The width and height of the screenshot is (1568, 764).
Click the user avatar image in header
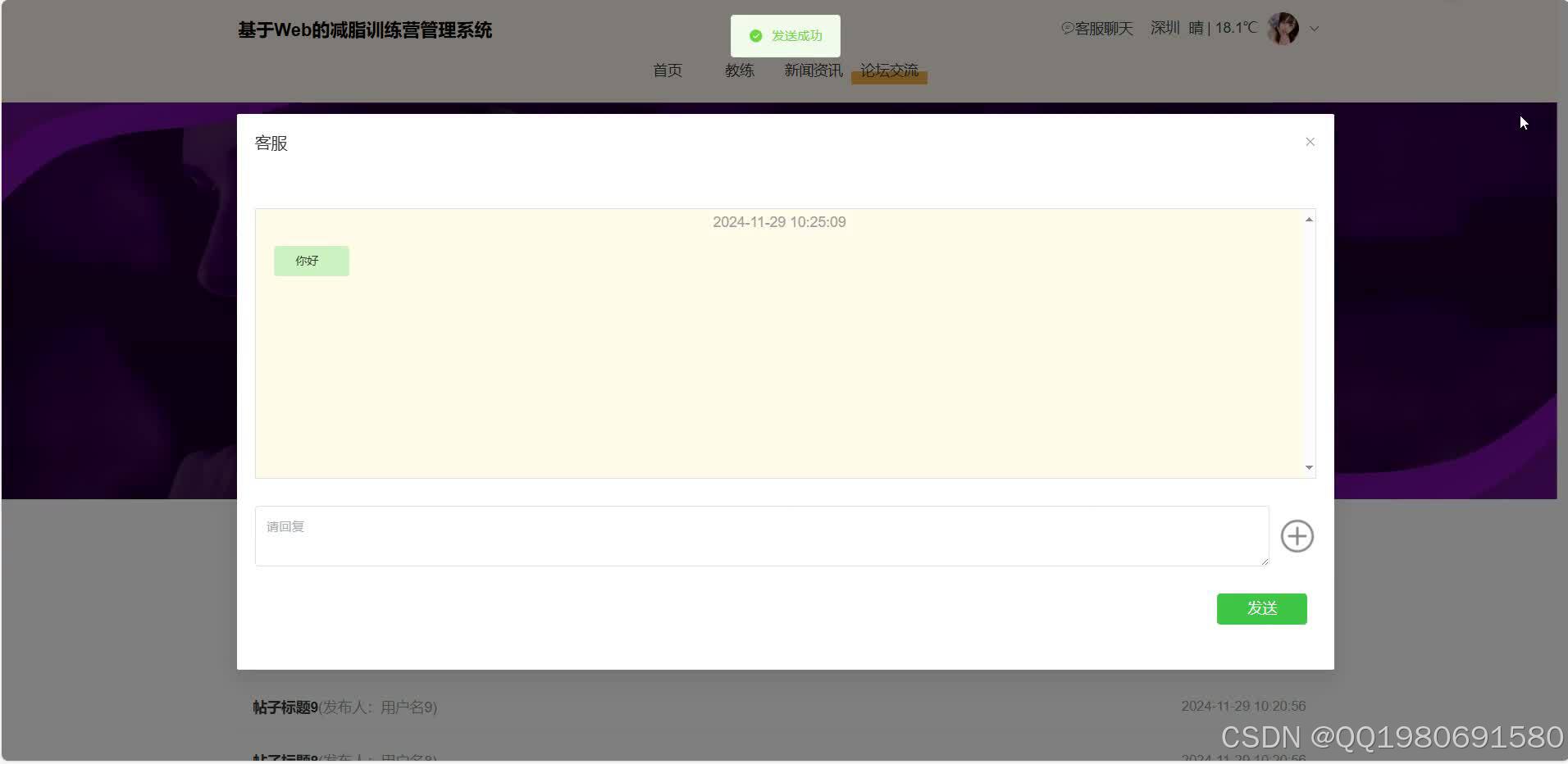coord(1283,28)
